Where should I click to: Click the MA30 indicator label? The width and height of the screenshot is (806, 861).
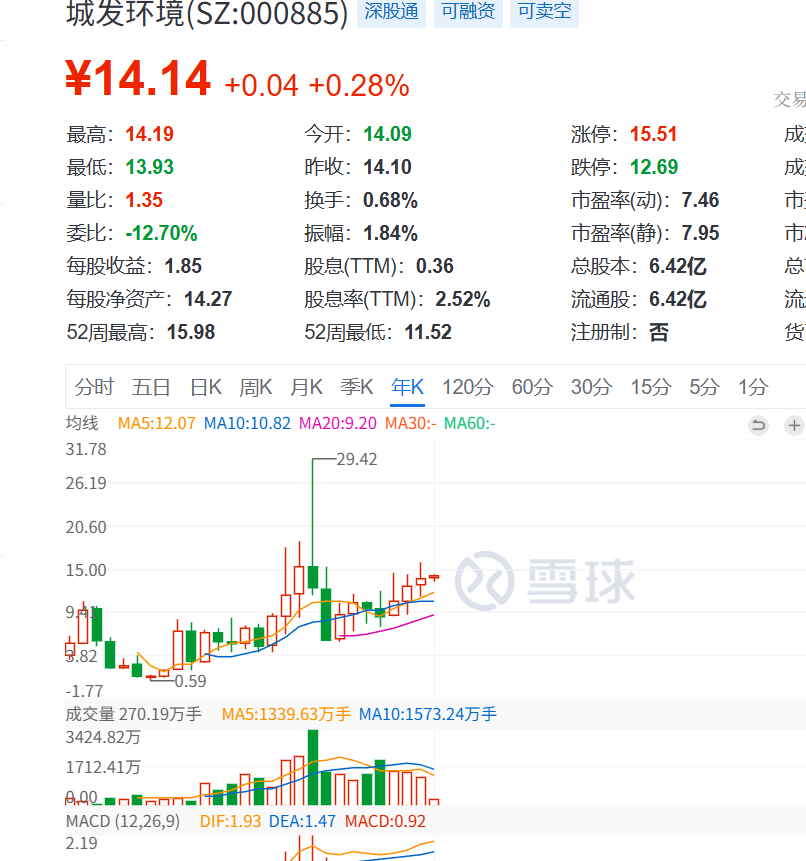pos(411,423)
